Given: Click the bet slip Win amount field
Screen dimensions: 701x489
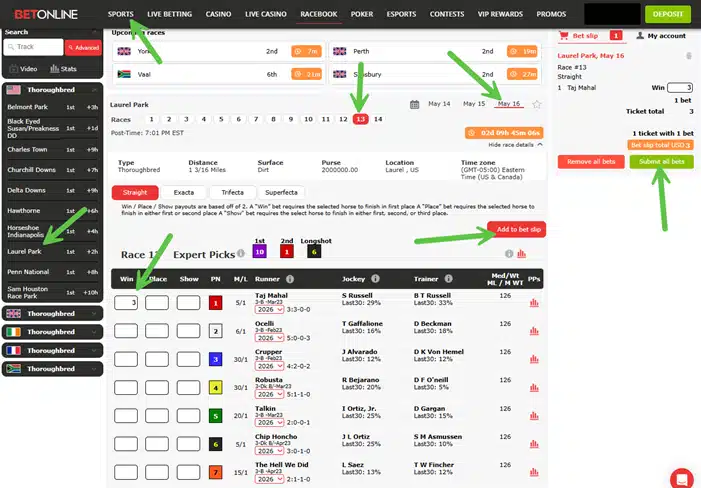Looking at the screenshot, I should coord(680,88).
